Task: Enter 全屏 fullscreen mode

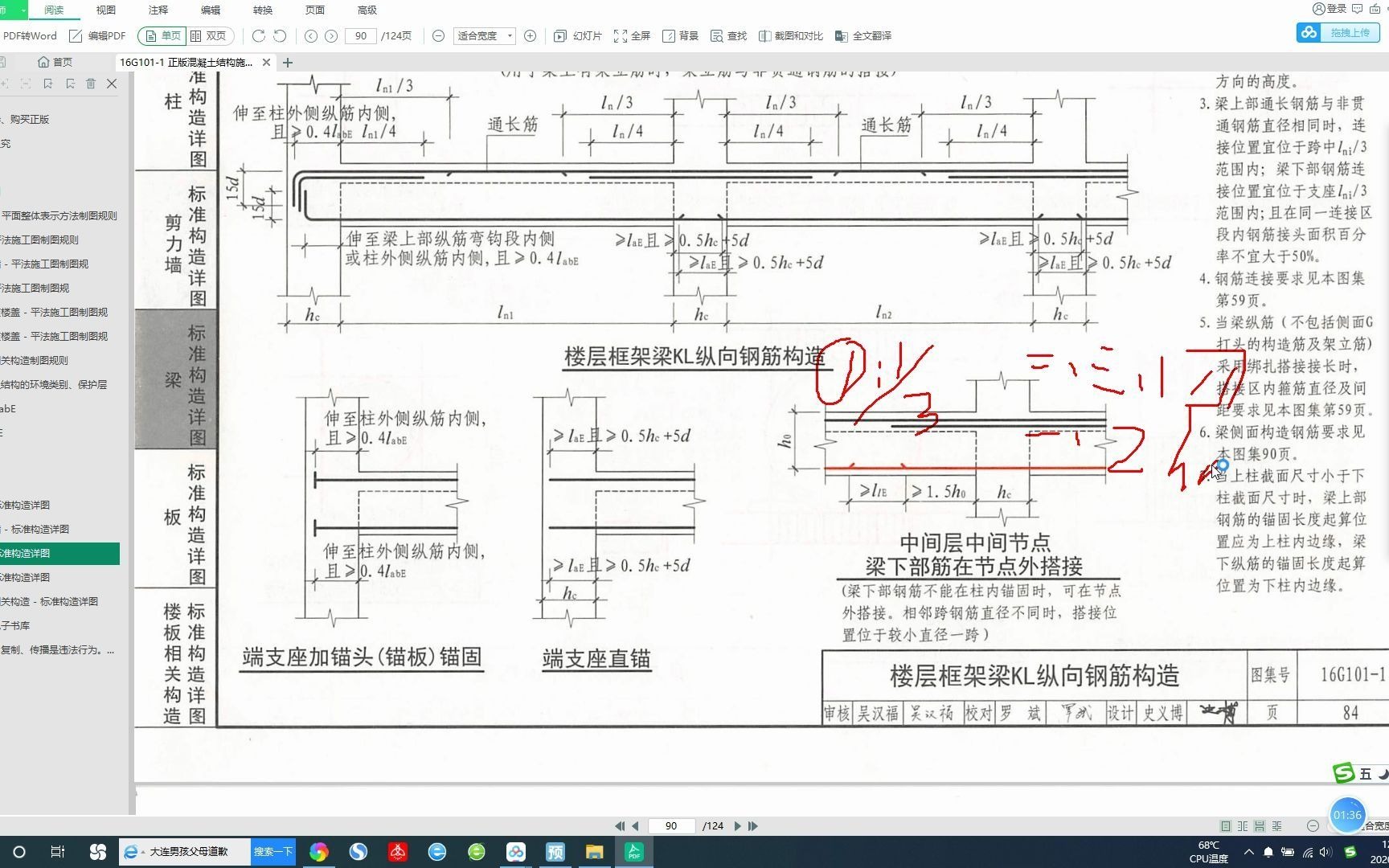Action: coord(632,35)
